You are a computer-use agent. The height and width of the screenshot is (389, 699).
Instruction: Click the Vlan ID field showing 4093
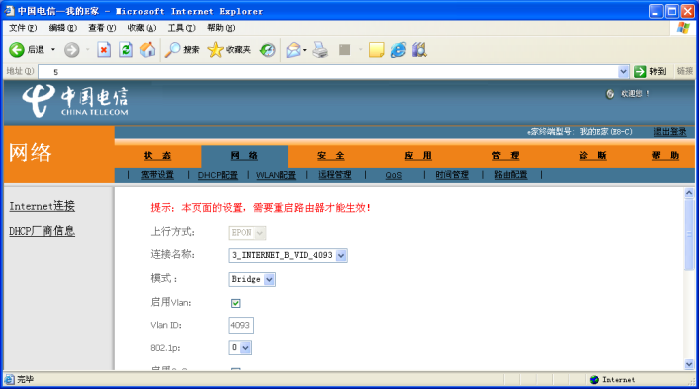pyautogui.click(x=241, y=325)
